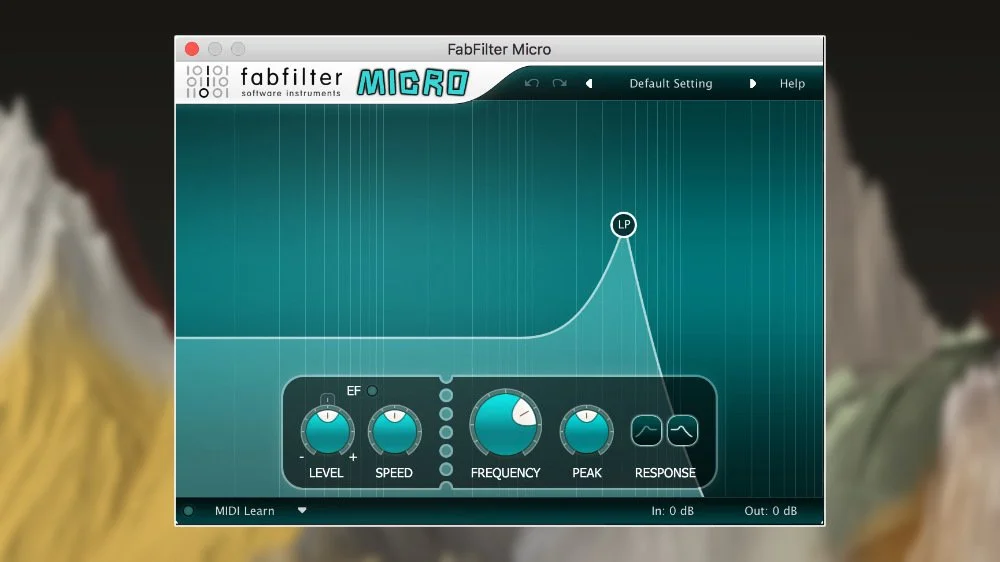The width and height of the screenshot is (1000, 562).
Task: Click the In: 0 dB input level
Action: (672, 511)
